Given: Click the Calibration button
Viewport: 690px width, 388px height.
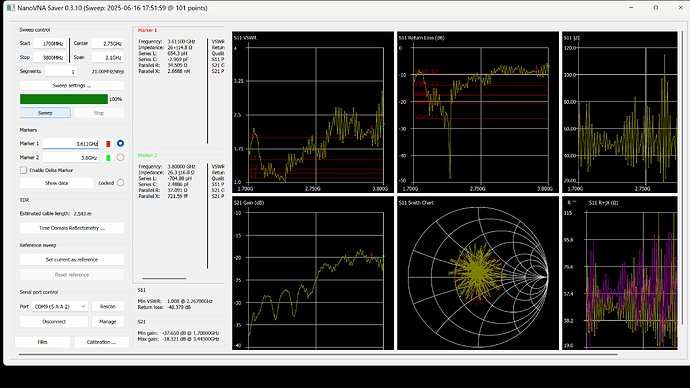Looking at the screenshot, I should pos(101,342).
